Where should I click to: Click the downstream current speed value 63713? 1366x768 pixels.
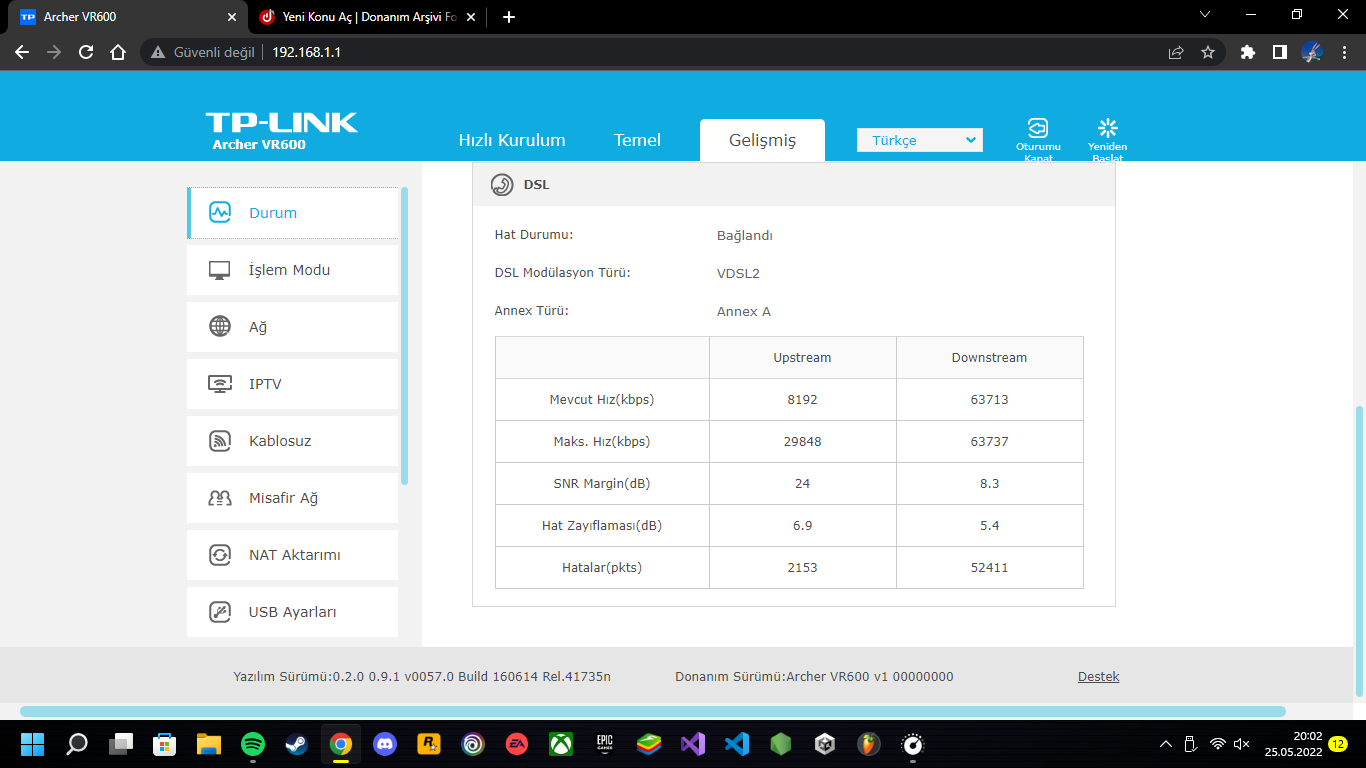coord(989,400)
